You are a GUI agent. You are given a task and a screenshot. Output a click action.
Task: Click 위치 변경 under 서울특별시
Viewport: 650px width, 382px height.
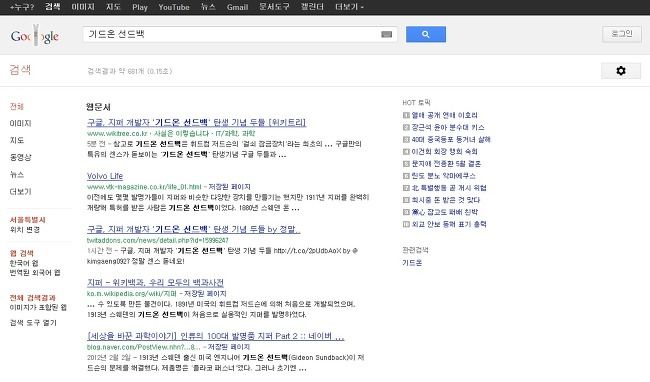click(24, 230)
